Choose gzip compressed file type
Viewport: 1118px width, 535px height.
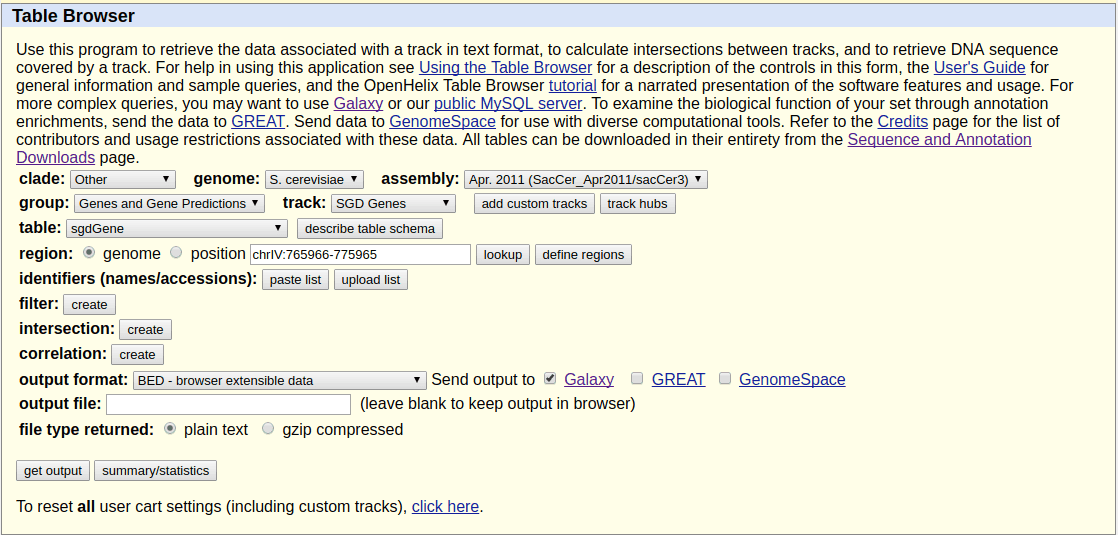(268, 429)
